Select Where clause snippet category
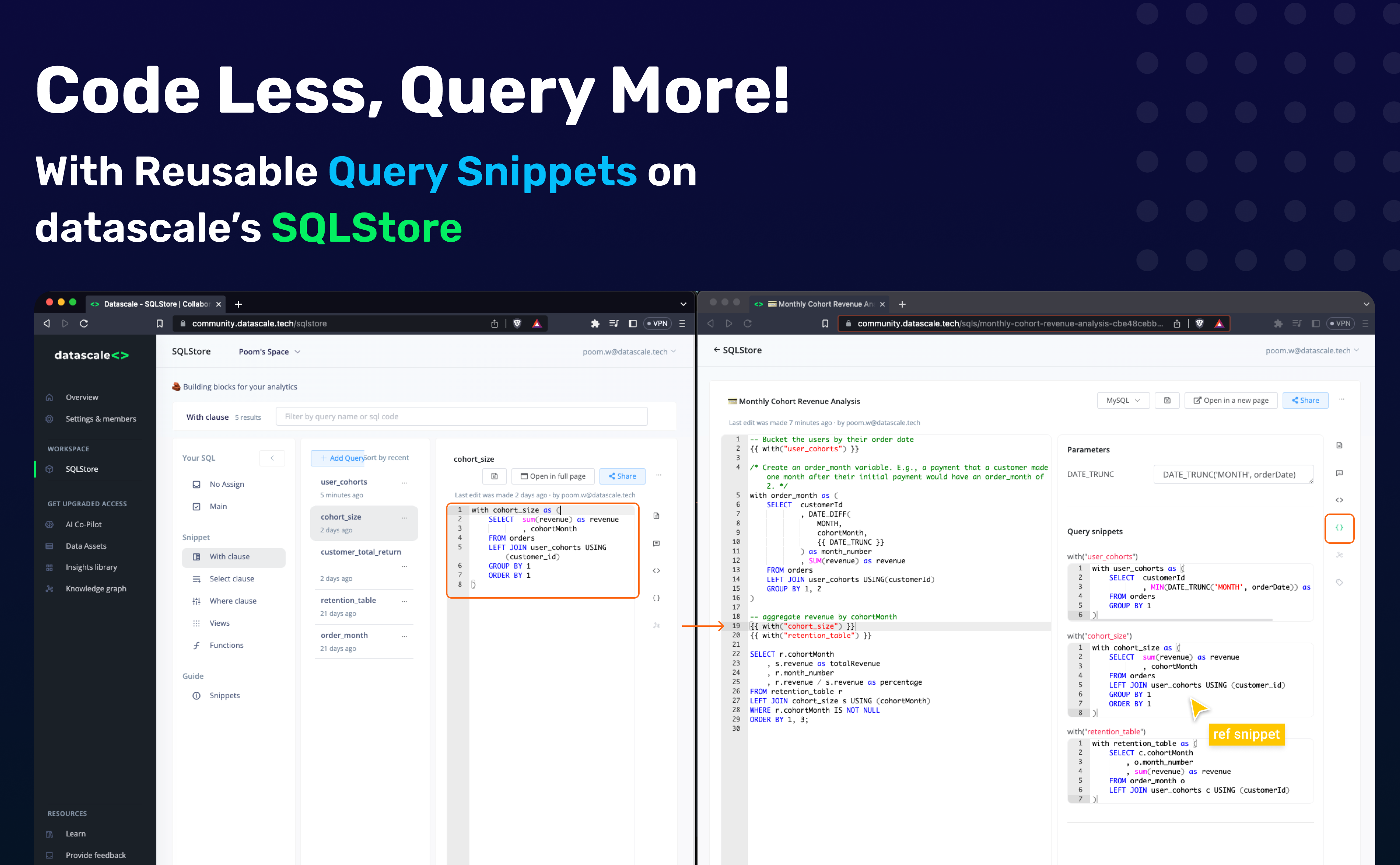Screen dimensions: 1400x865 pos(233,601)
